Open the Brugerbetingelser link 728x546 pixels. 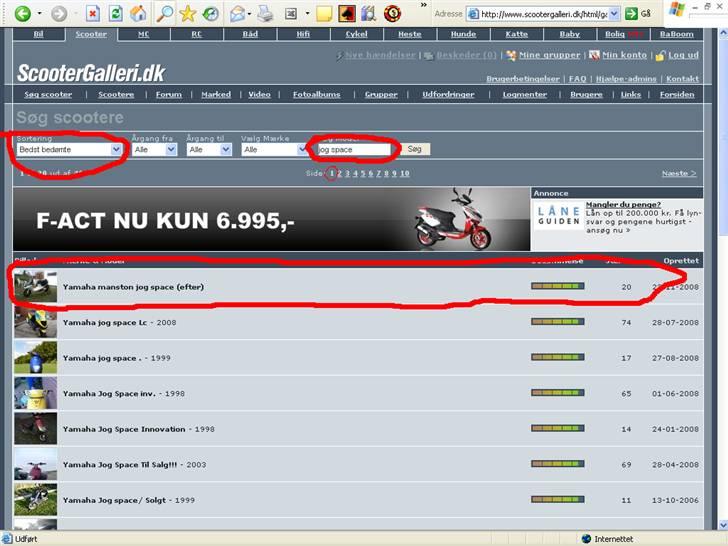pos(523,79)
